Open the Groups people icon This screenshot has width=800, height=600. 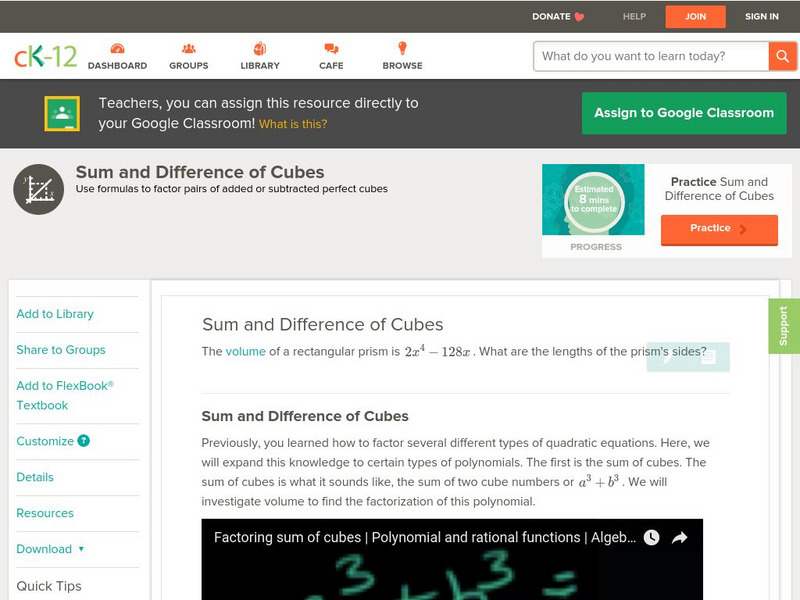point(189,48)
